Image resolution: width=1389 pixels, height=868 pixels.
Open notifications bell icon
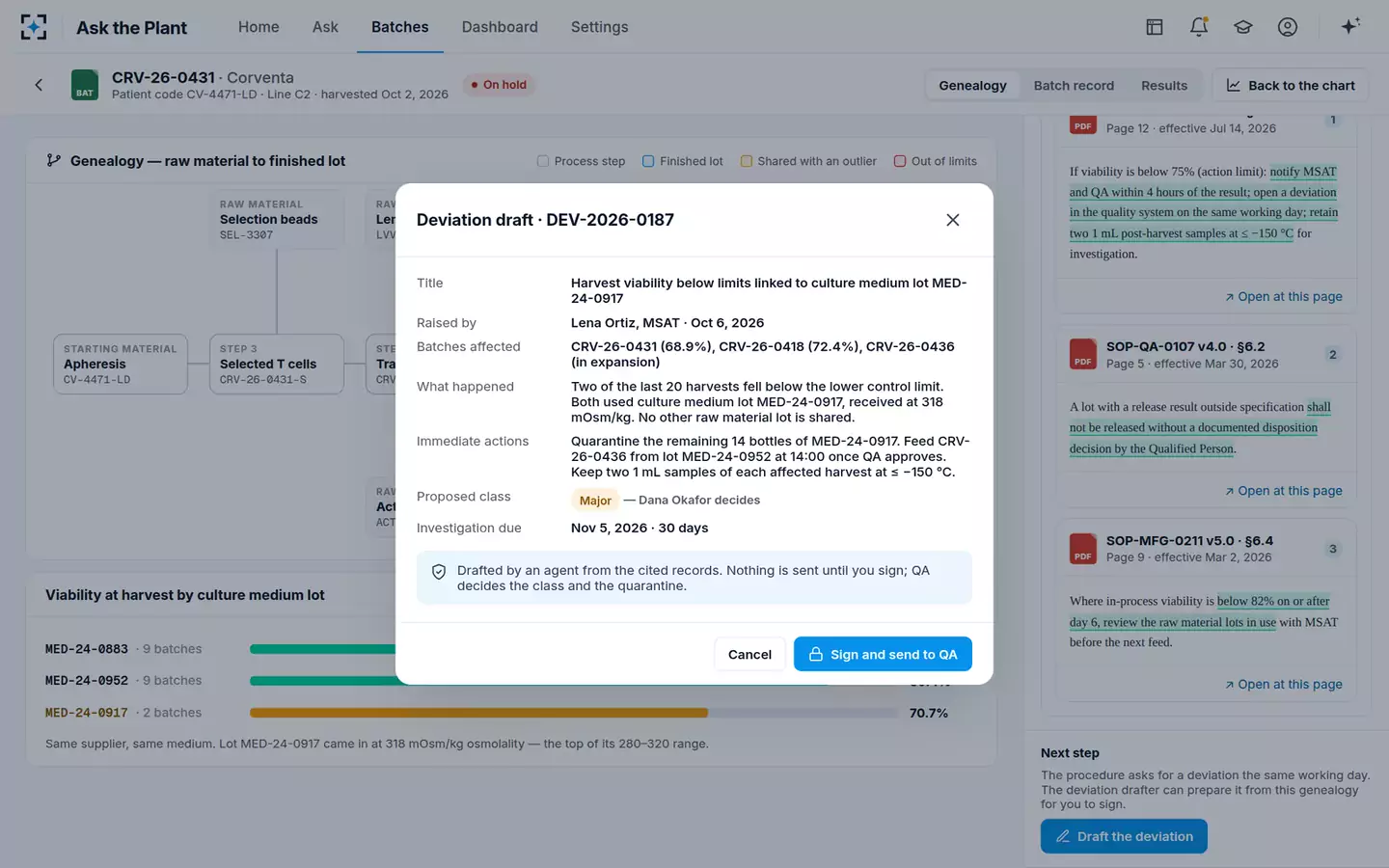pyautogui.click(x=1199, y=27)
